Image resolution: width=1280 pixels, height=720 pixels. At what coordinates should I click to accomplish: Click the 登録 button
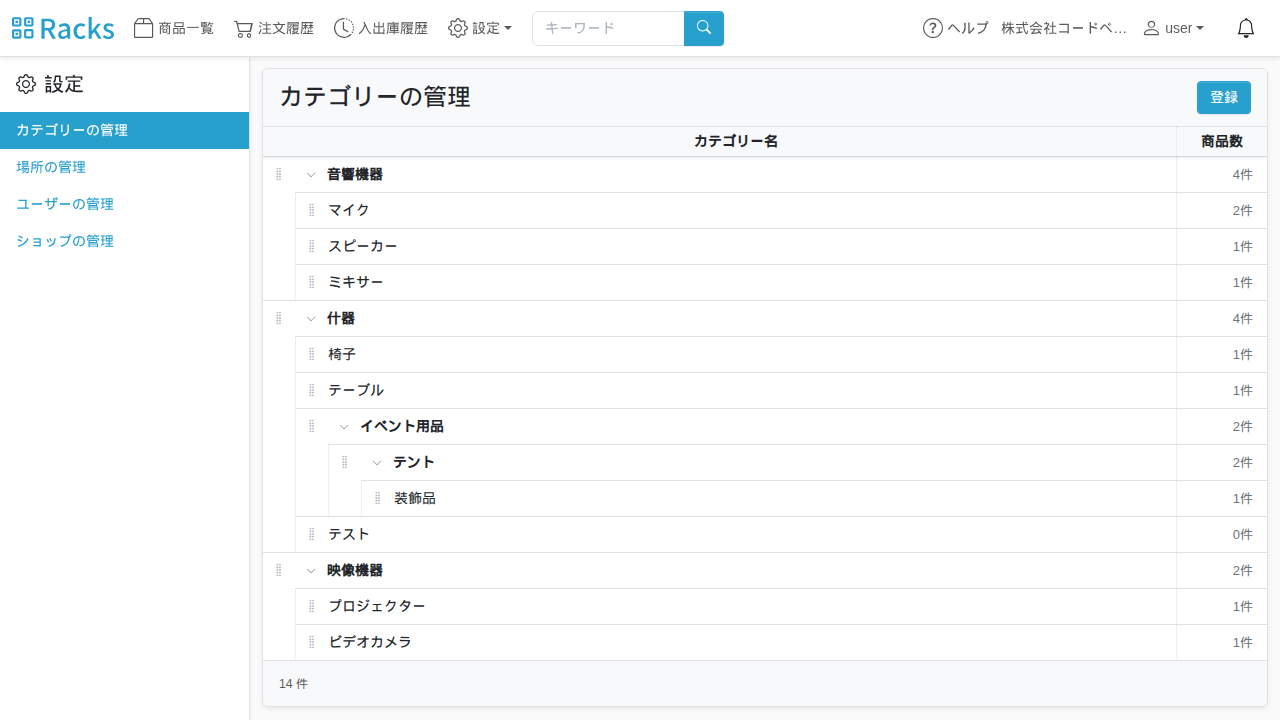pos(1224,97)
